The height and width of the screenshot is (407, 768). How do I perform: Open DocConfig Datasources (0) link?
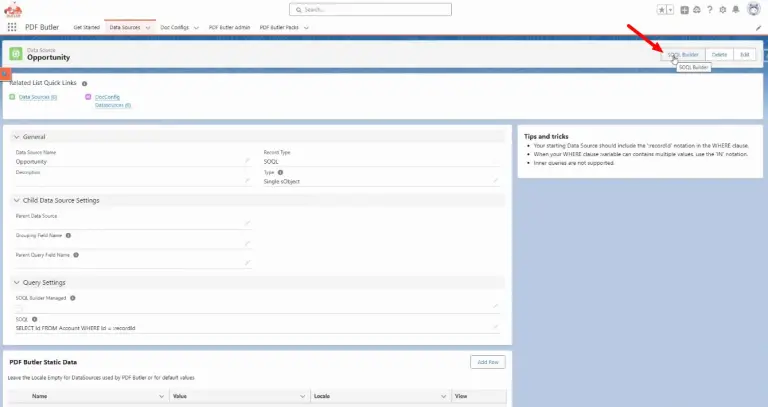[113, 101]
